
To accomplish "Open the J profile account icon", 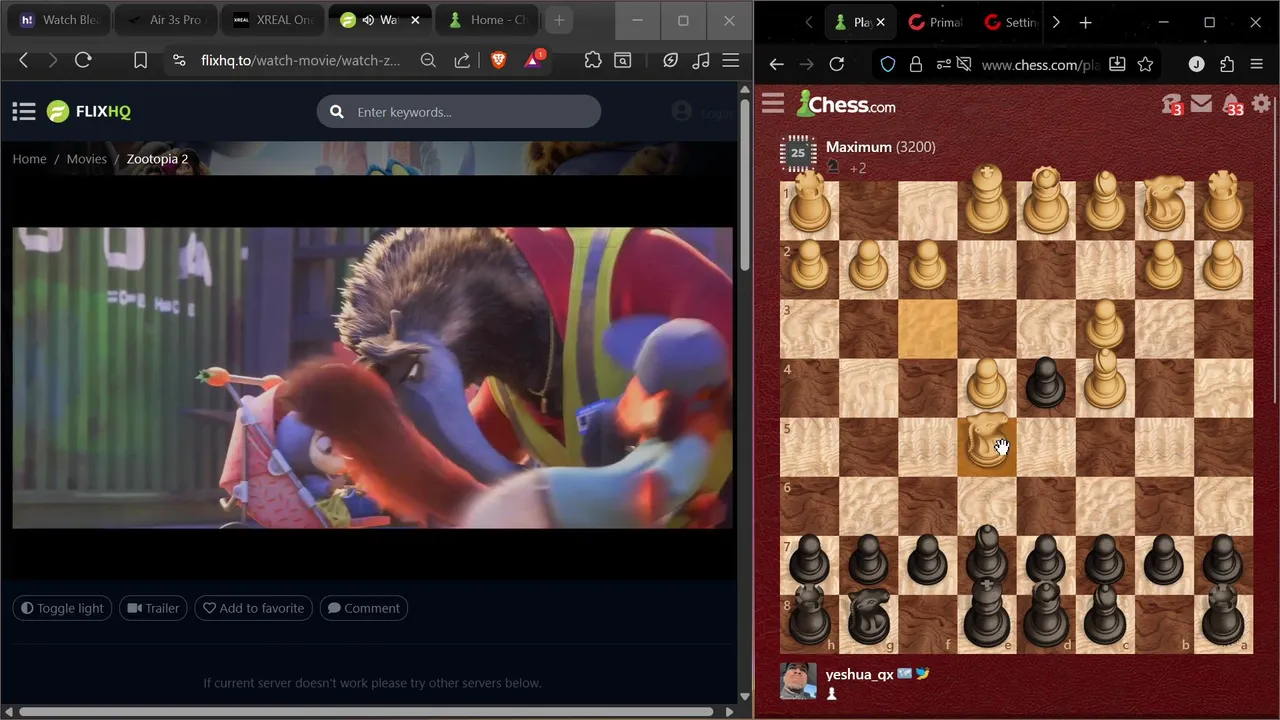I will (1197, 65).
